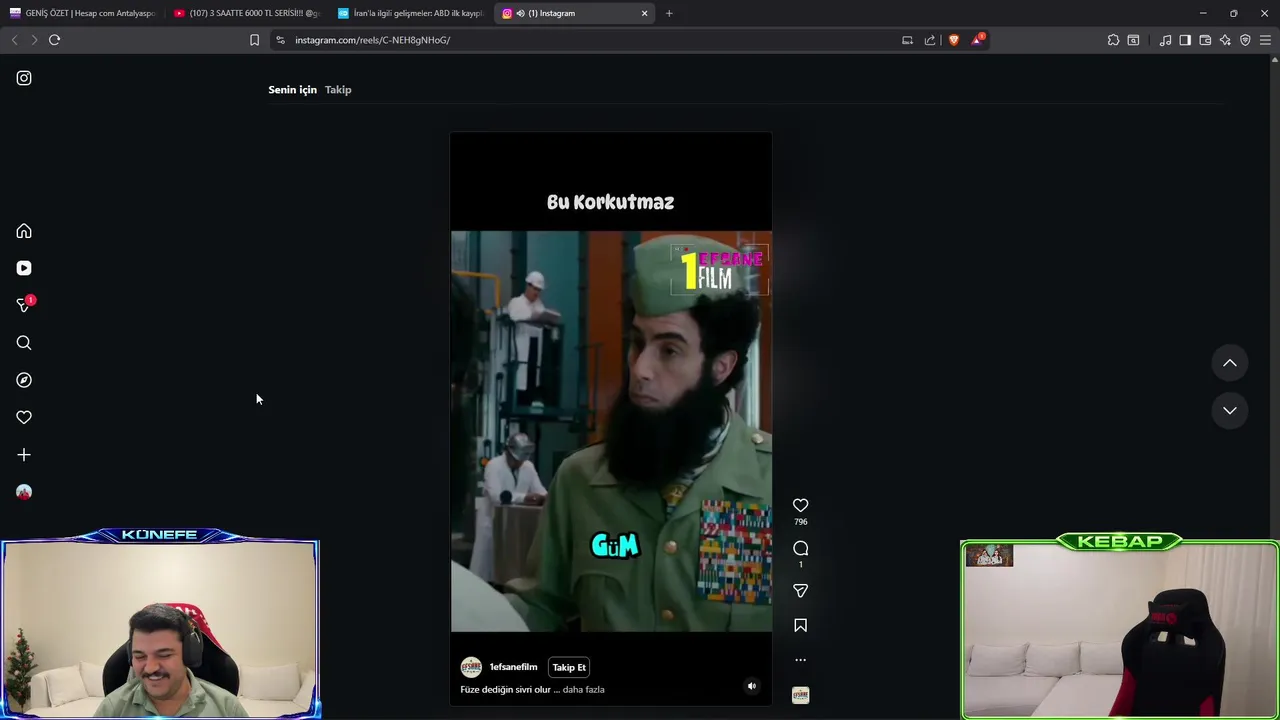1280x720 pixels.
Task: Open Leo AI sparkle icon
Action: (1225, 40)
